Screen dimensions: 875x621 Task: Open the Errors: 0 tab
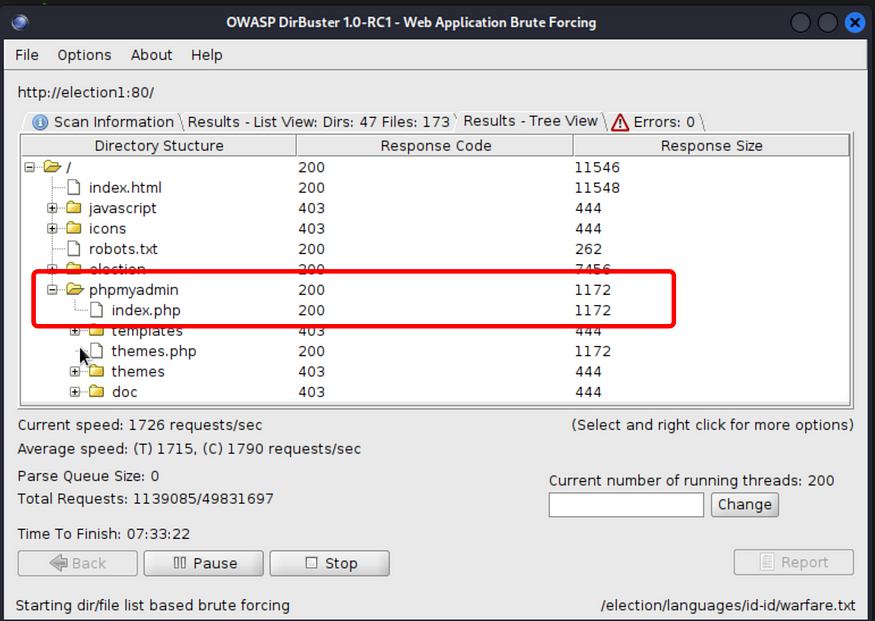655,122
